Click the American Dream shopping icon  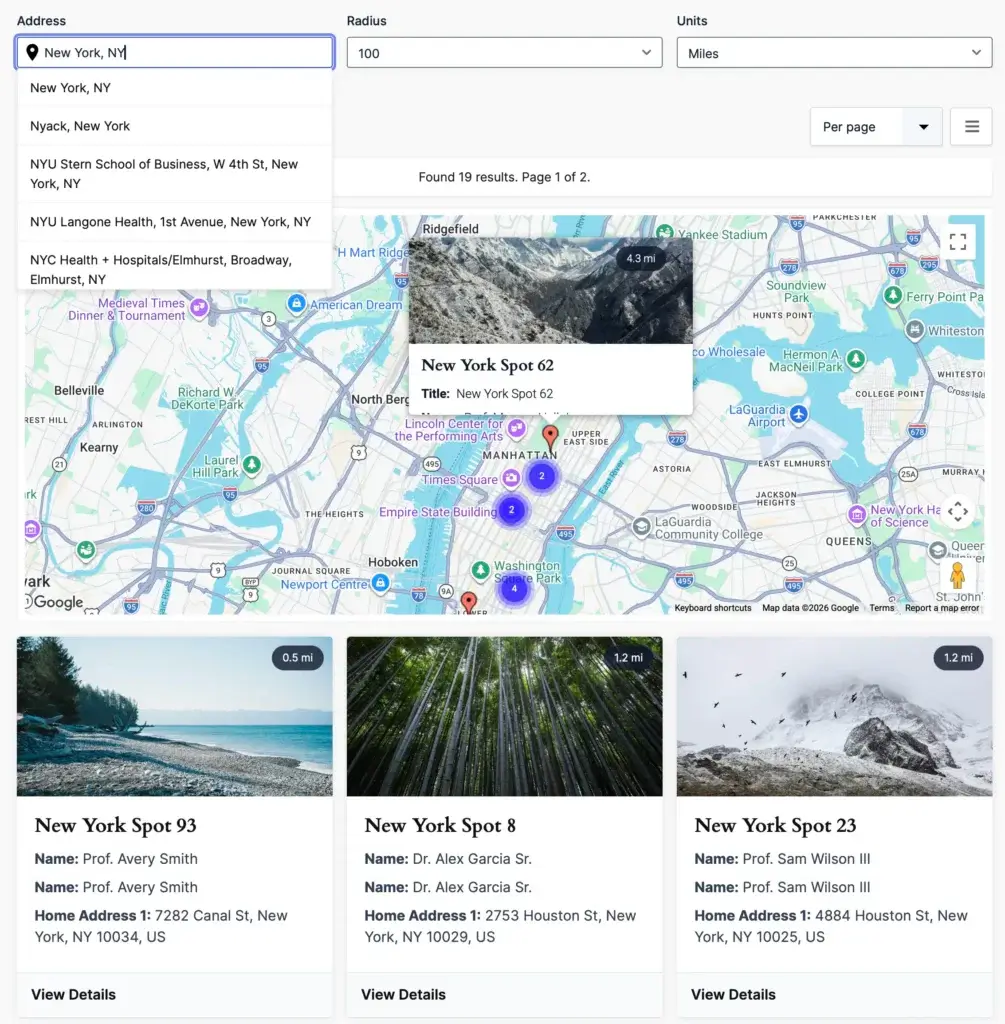[x=296, y=304]
